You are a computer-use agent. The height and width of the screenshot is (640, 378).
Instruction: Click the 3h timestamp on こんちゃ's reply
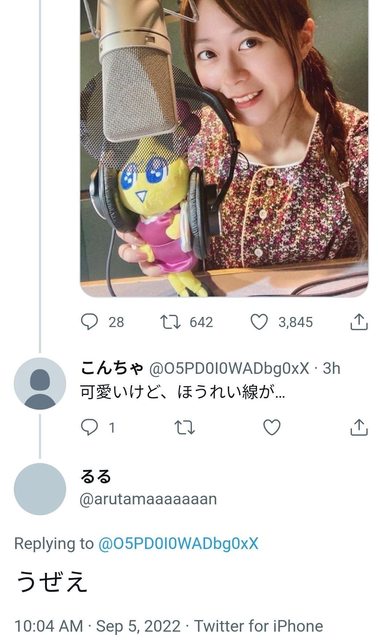[x=331, y=368]
